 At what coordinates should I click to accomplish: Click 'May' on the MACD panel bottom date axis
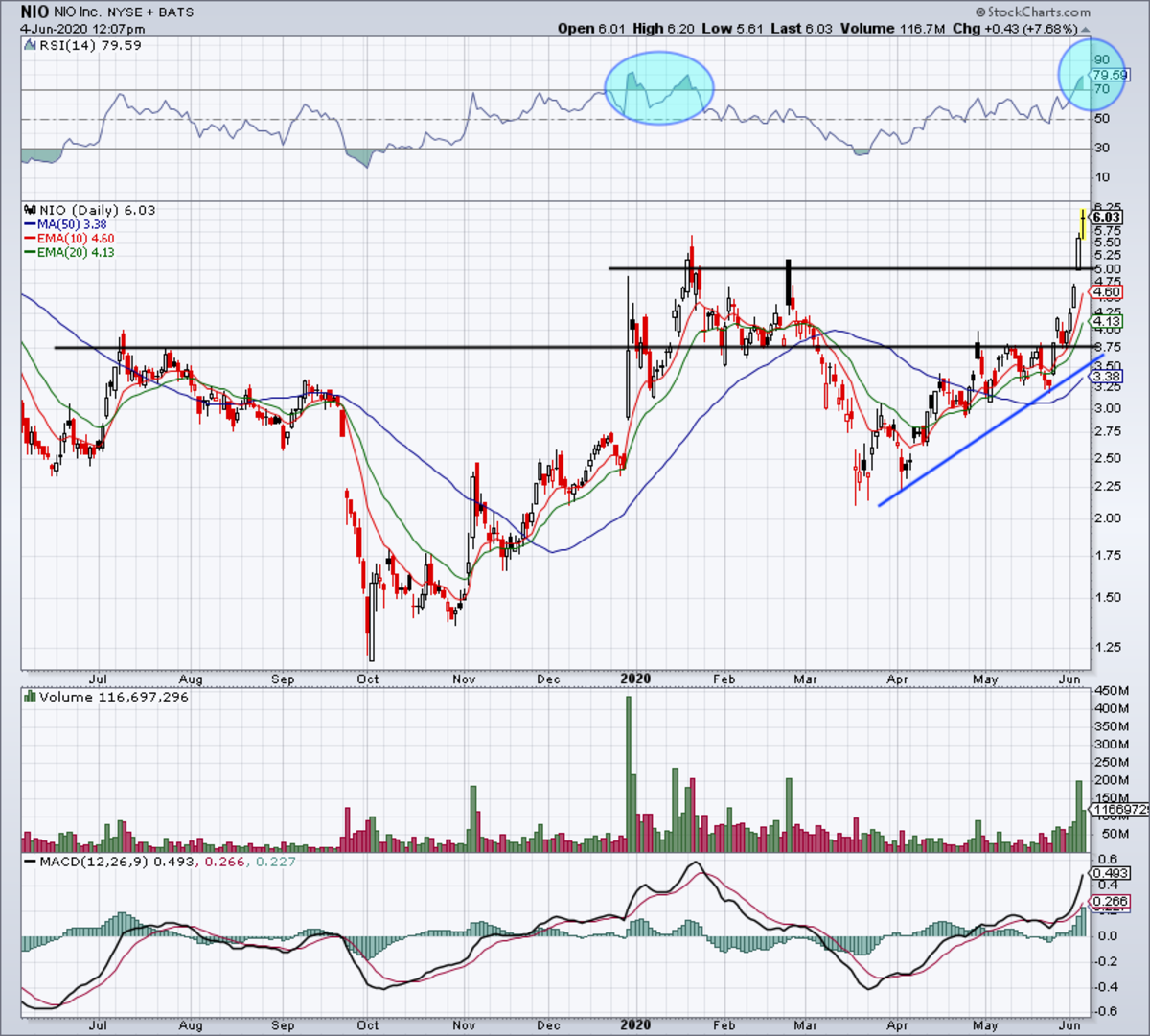coord(985,1025)
